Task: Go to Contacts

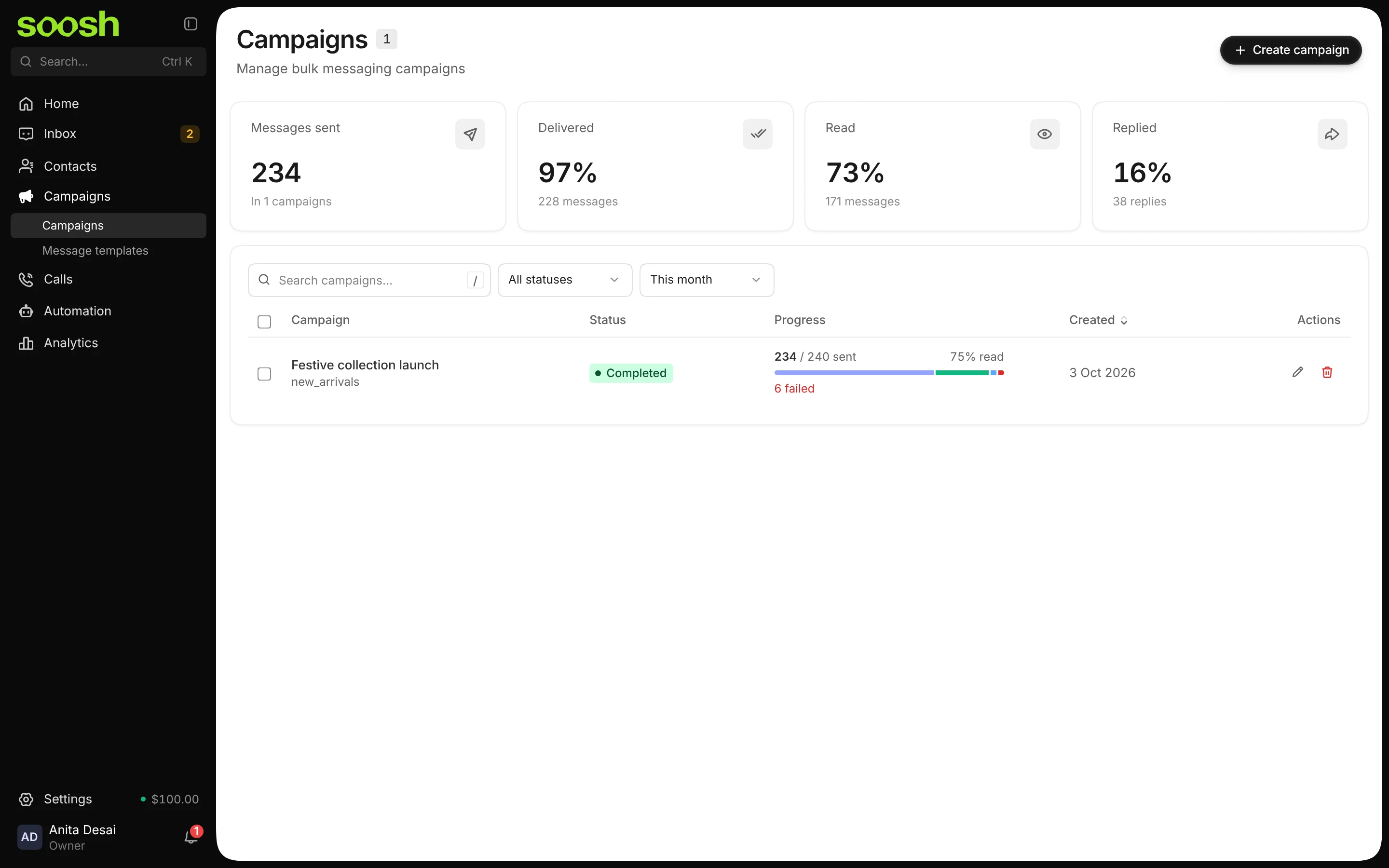Action: 108,166
